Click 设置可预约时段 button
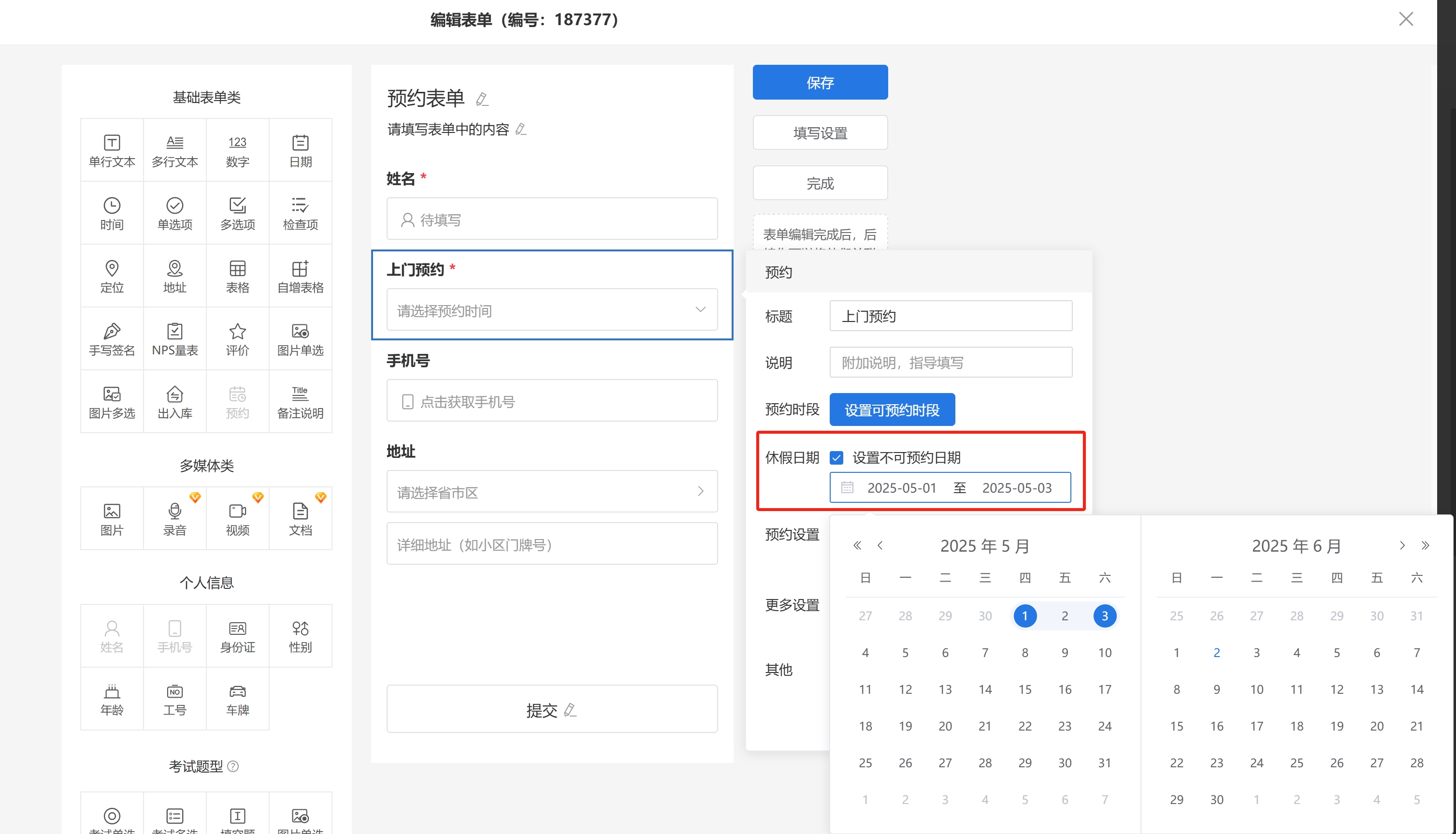 point(892,410)
